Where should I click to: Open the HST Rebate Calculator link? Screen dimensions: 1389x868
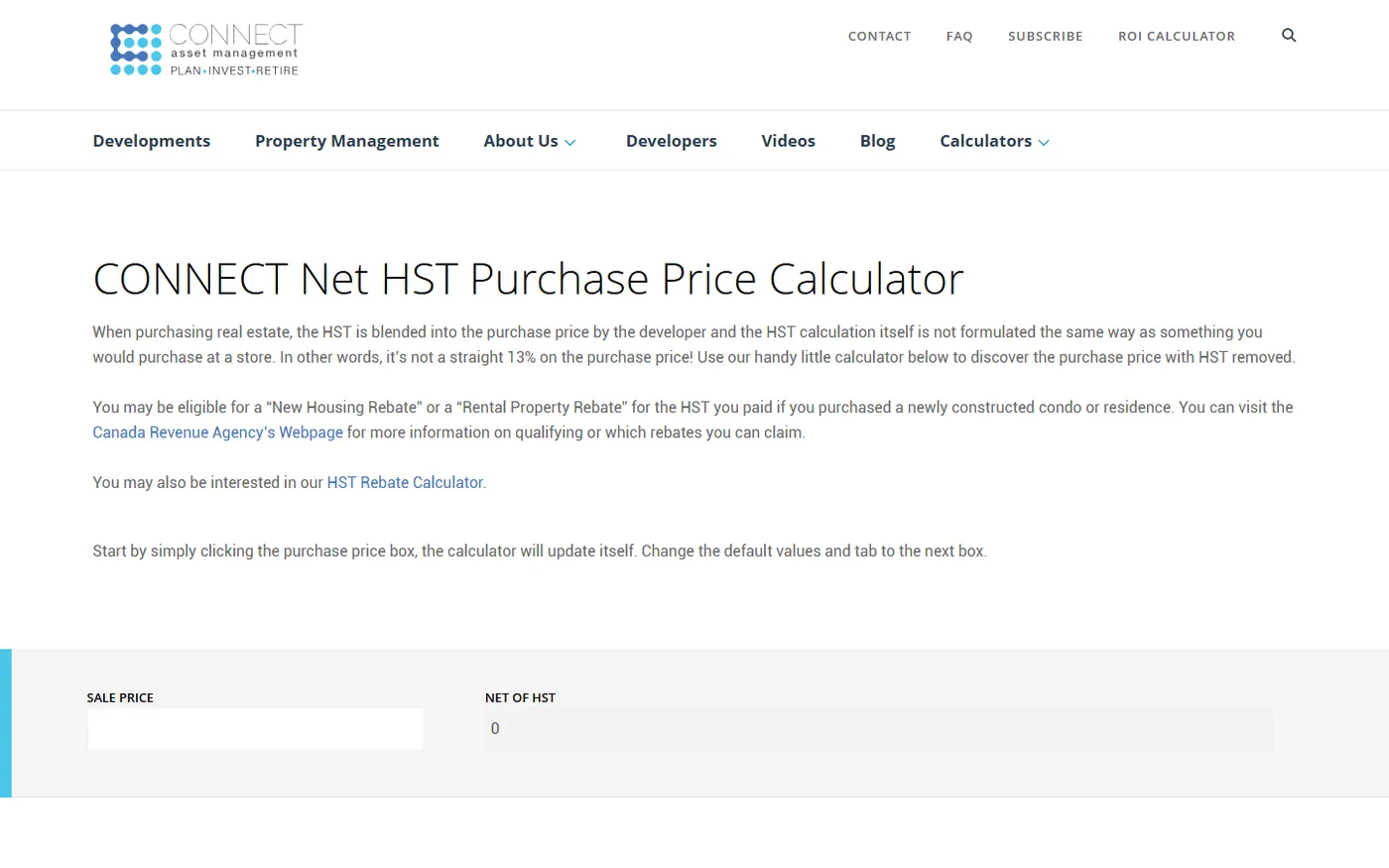click(x=405, y=482)
